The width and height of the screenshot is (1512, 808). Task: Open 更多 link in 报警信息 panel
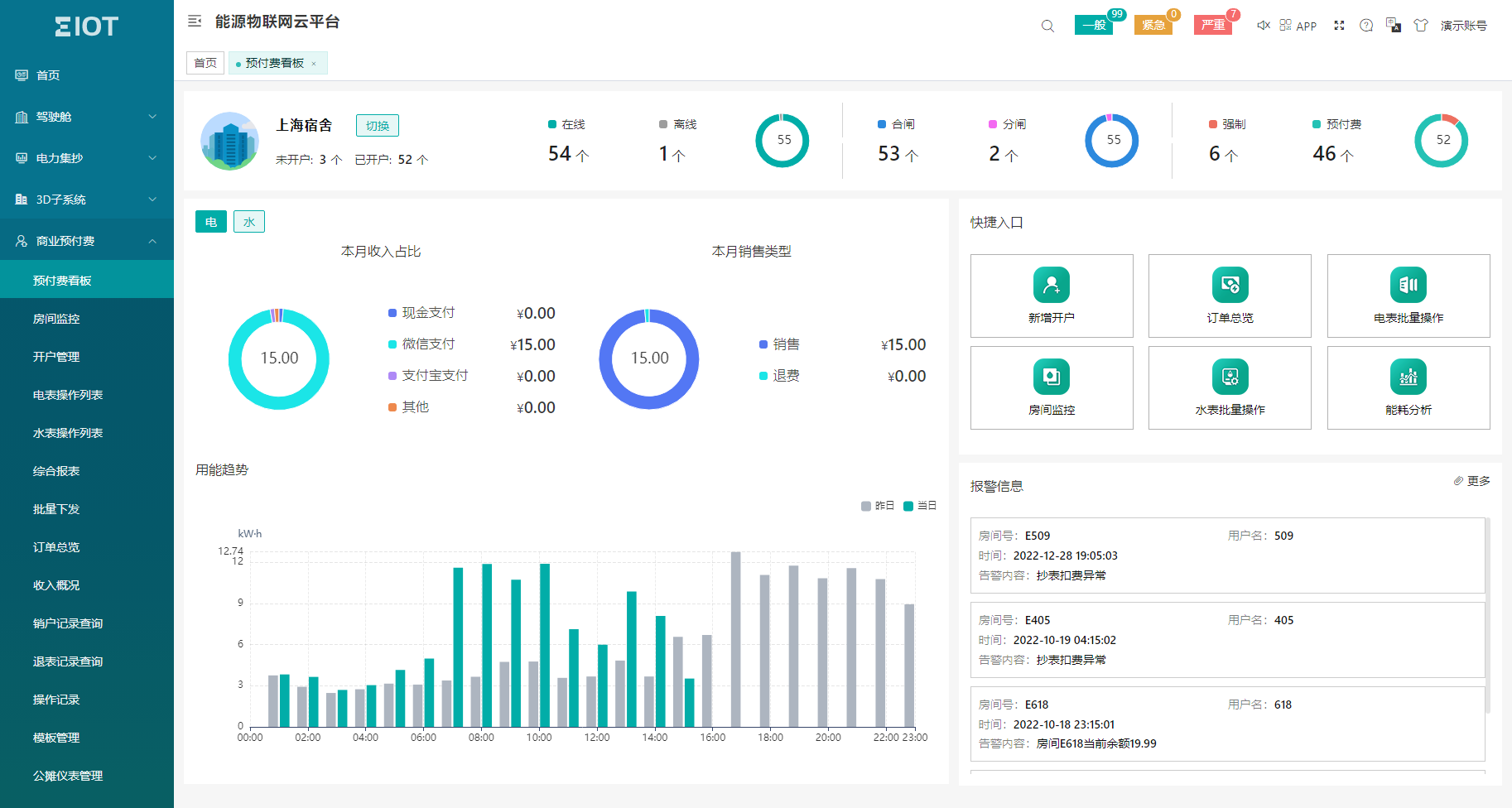(1472, 481)
